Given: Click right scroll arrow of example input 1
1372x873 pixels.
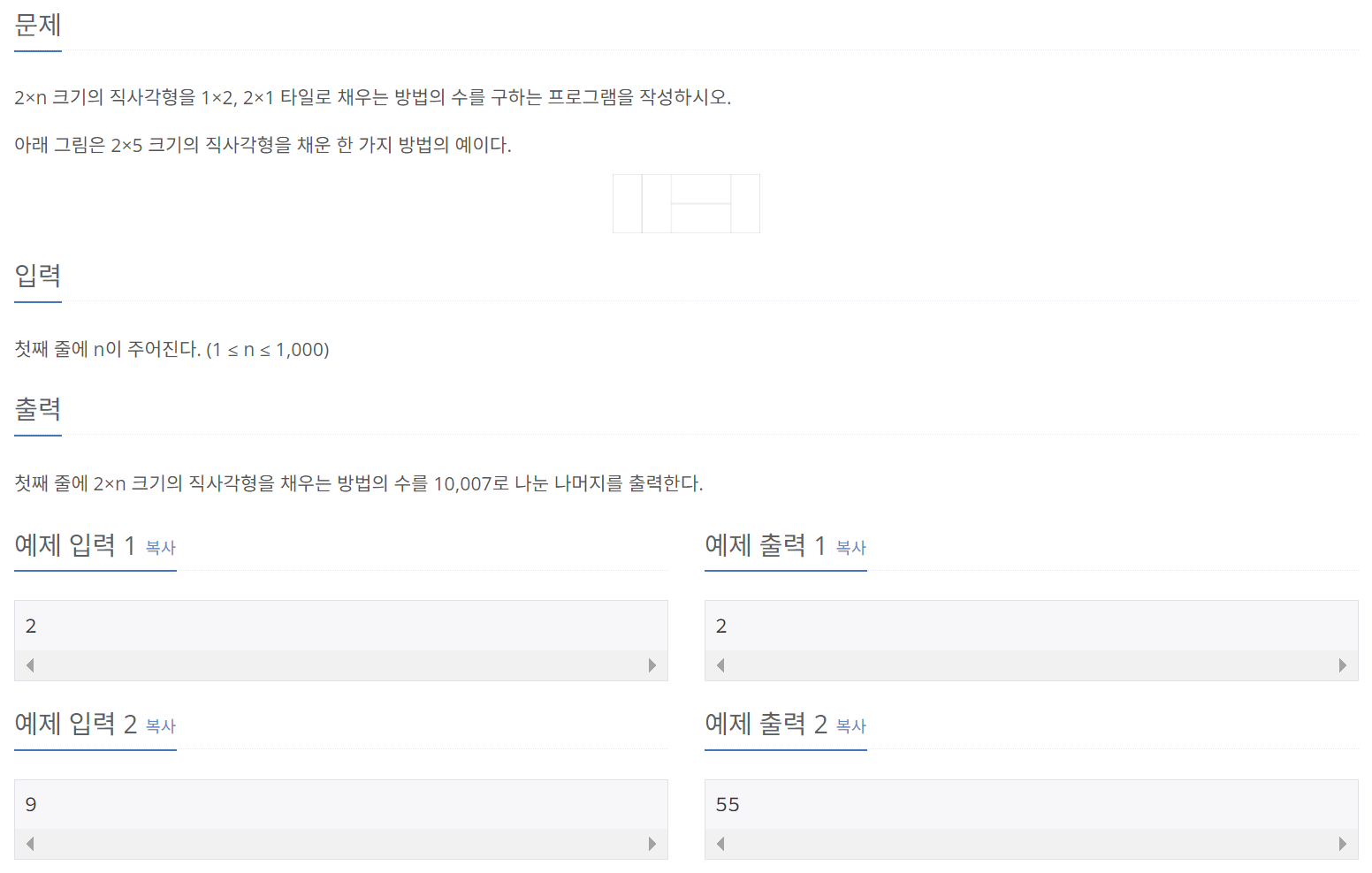Looking at the screenshot, I should point(652,665).
